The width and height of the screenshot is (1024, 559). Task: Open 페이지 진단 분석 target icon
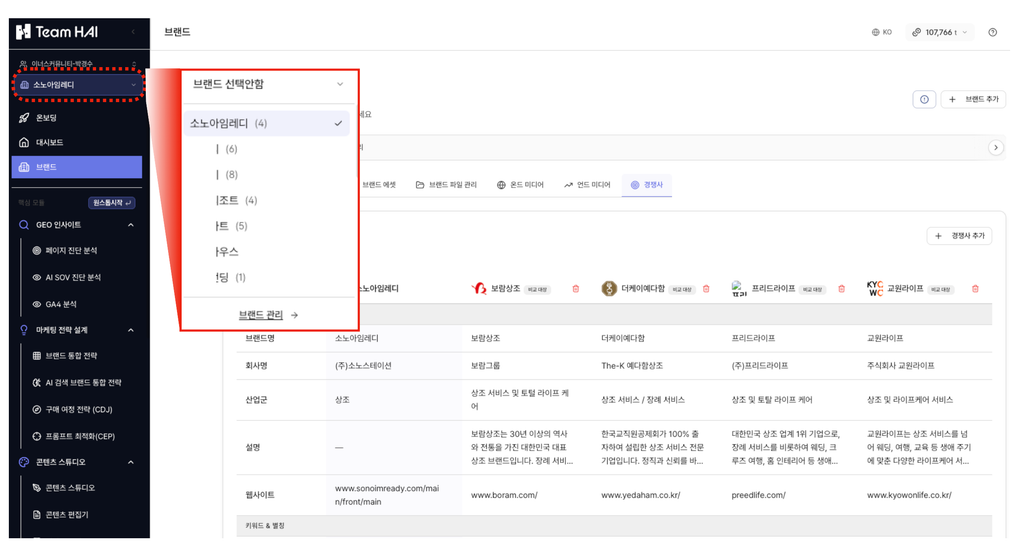click(x=37, y=251)
